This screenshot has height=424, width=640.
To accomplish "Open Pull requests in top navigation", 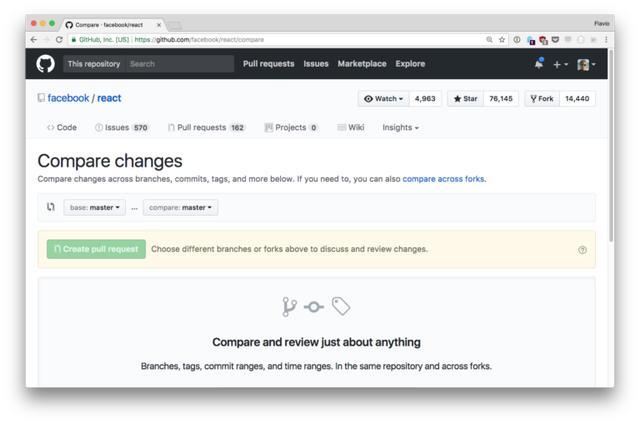I will pyautogui.click(x=269, y=64).
